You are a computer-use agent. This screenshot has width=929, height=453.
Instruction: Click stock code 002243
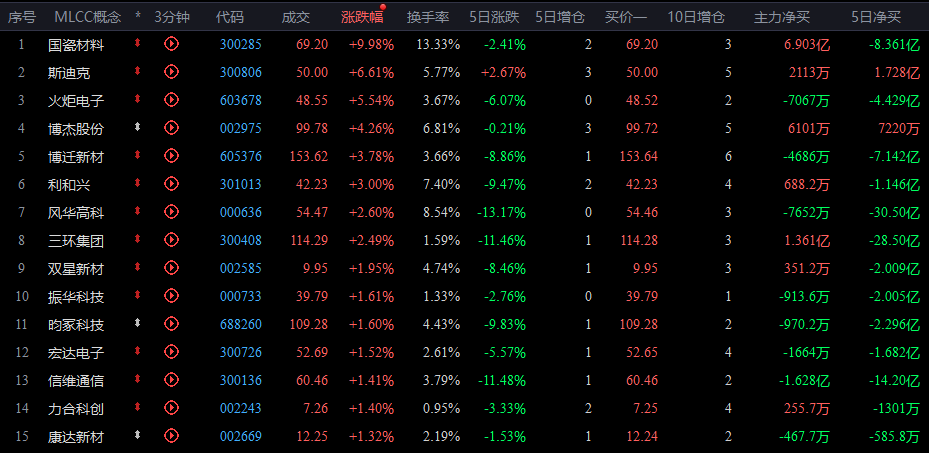[x=241, y=409]
